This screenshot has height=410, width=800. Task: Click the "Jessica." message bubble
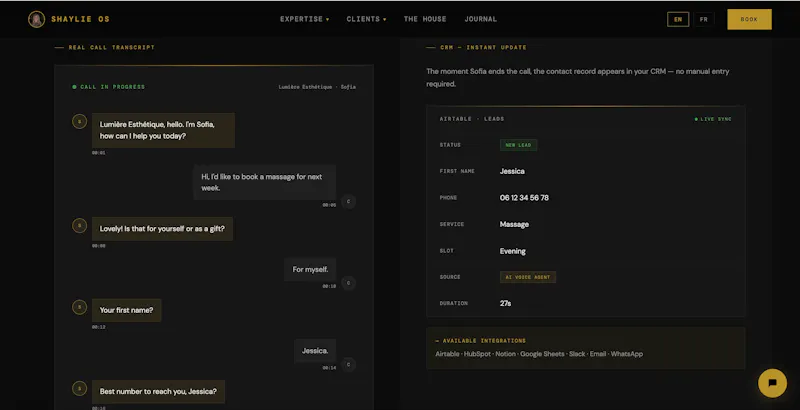pyautogui.click(x=315, y=351)
